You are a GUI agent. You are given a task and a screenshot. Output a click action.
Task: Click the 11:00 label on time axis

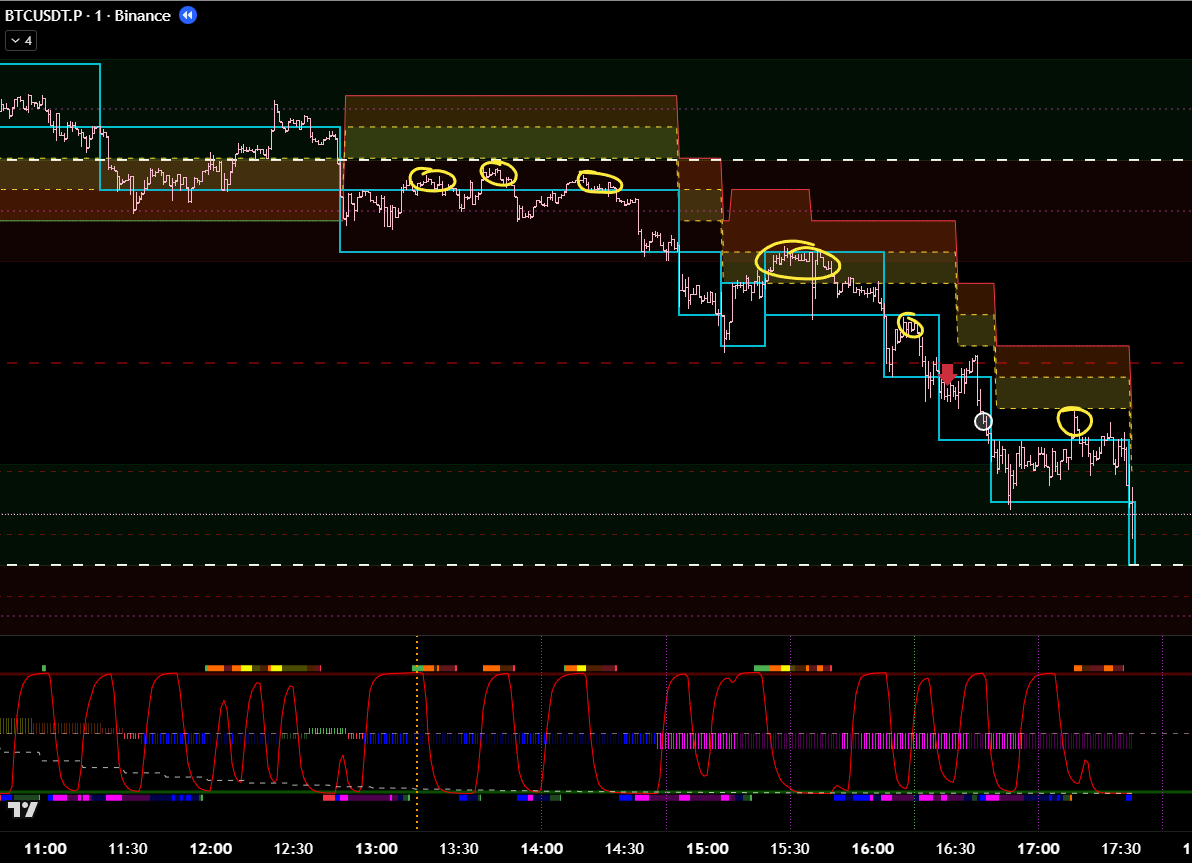point(45,849)
